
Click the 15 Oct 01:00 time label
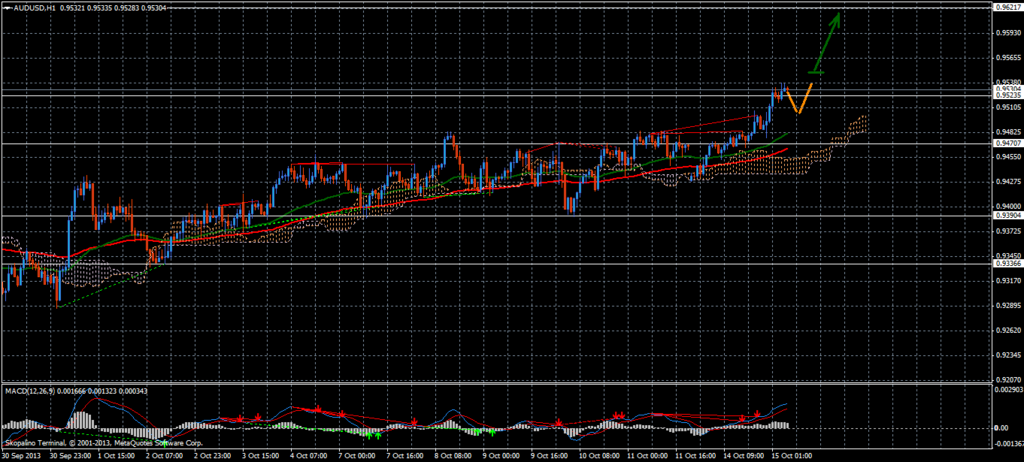[794, 455]
